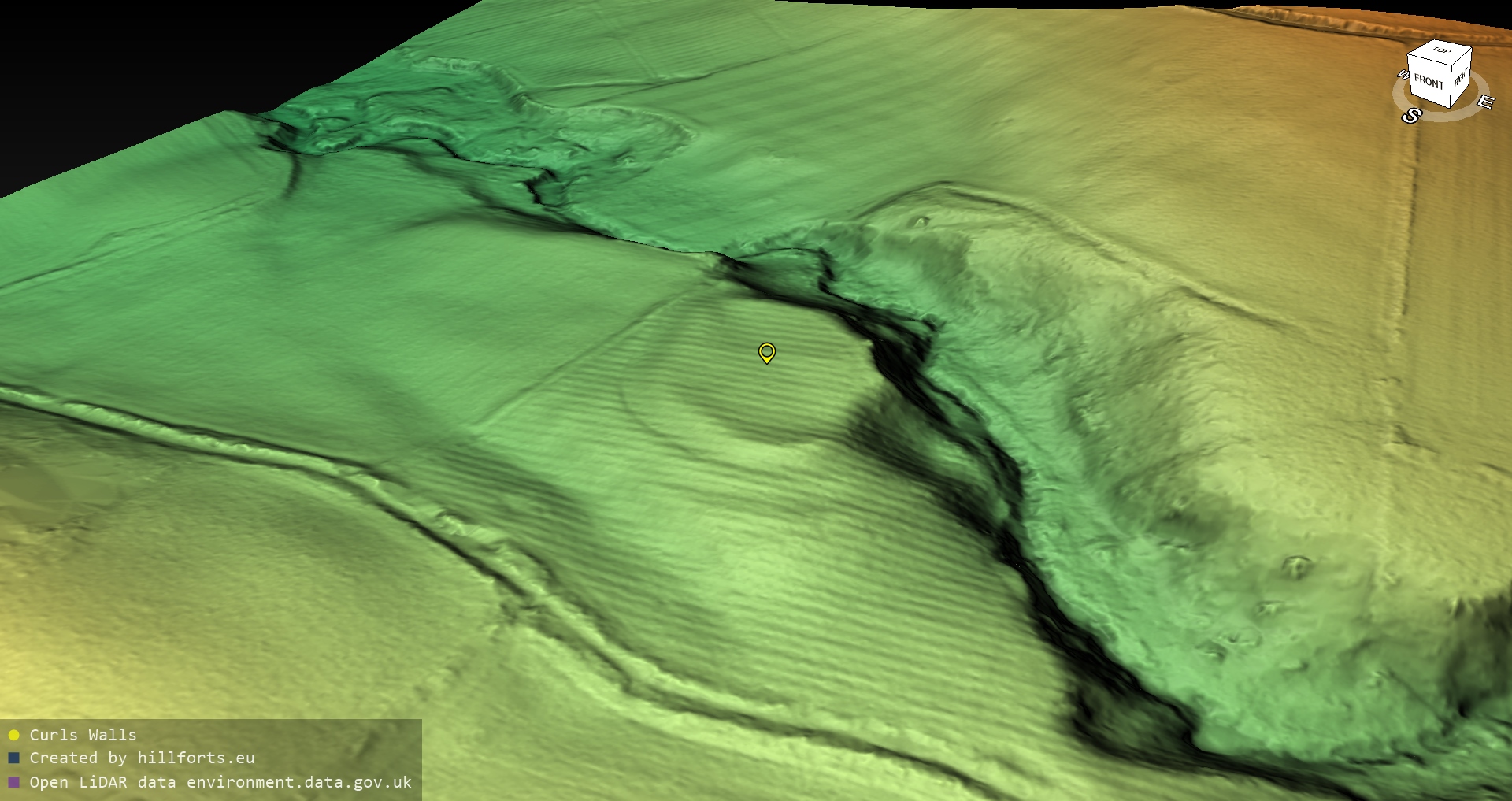Switch to top view via cube's TOP face
The height and width of the screenshot is (801, 1512).
pos(1441,51)
